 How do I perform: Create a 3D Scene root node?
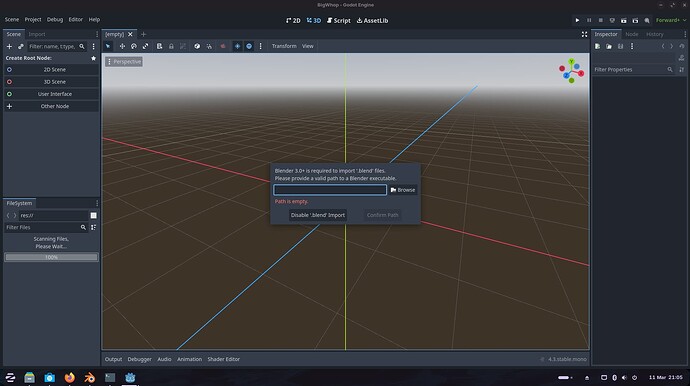click(51, 82)
